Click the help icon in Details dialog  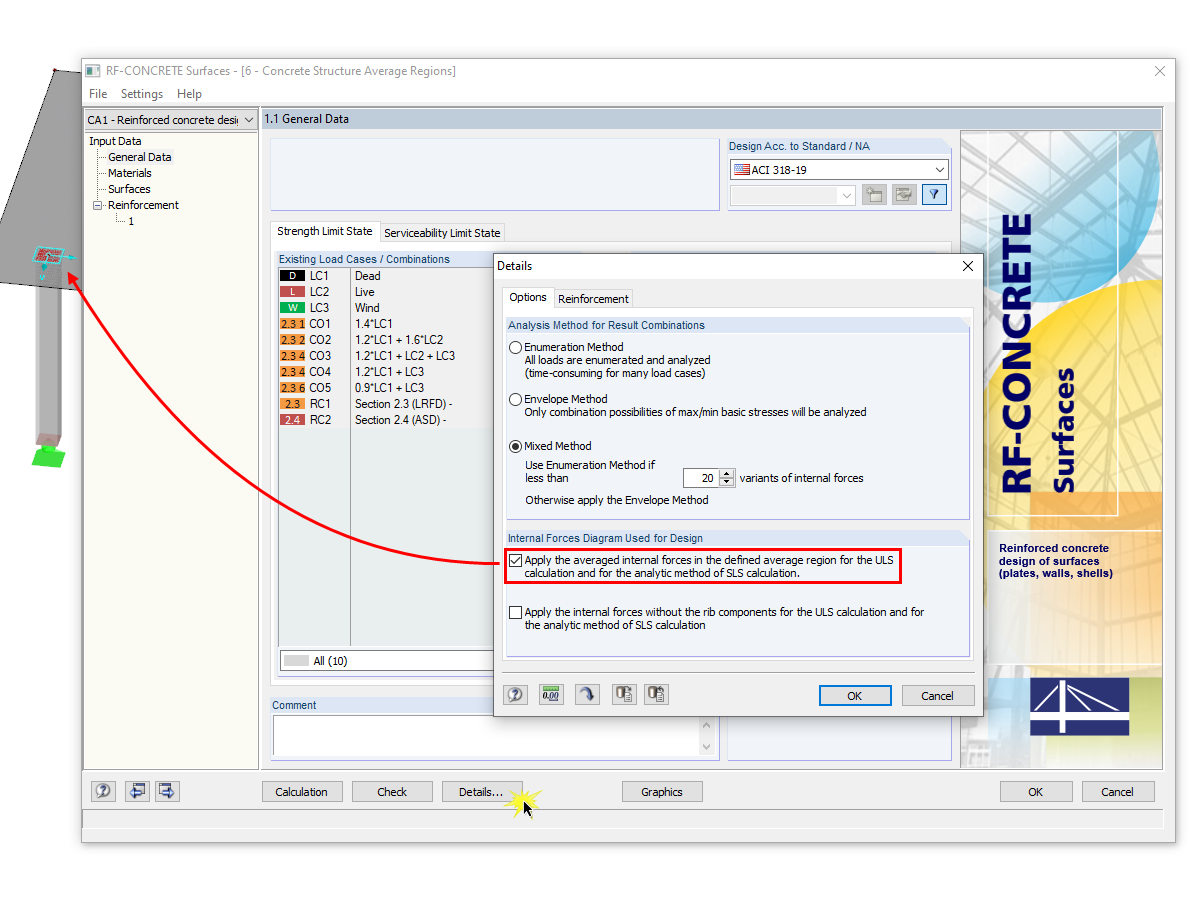515,695
